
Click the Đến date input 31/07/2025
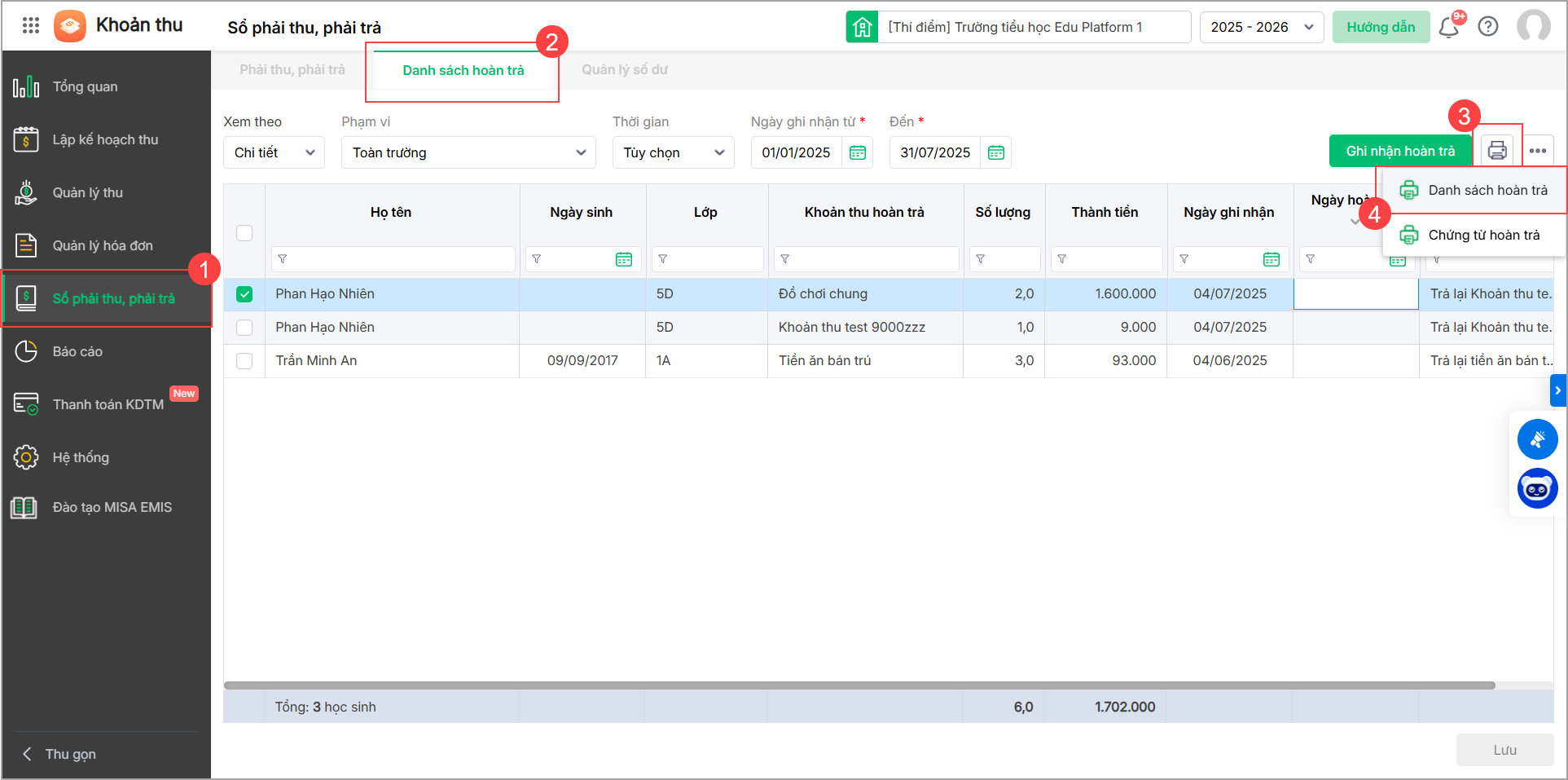pos(935,152)
